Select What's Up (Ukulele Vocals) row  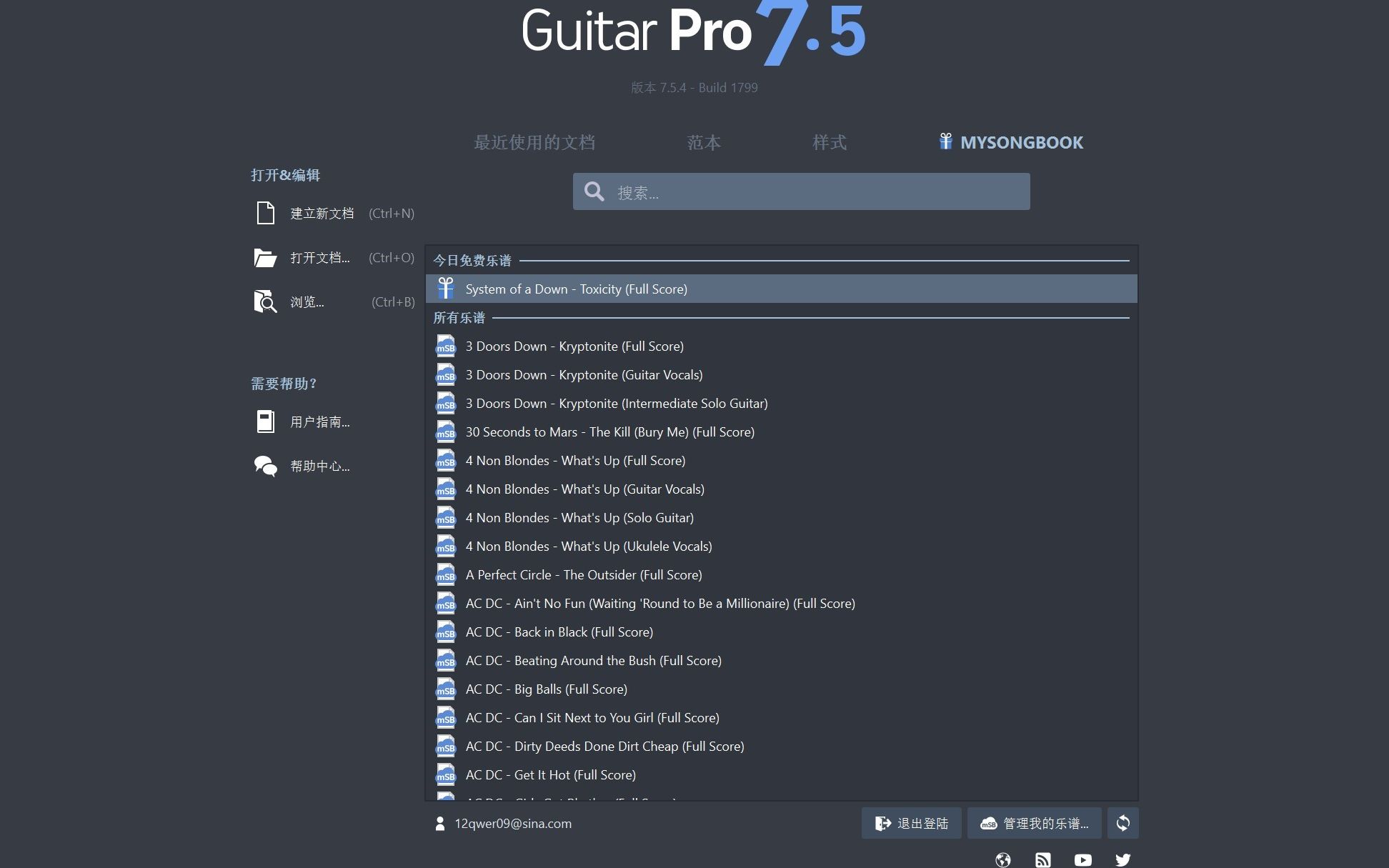pos(782,546)
